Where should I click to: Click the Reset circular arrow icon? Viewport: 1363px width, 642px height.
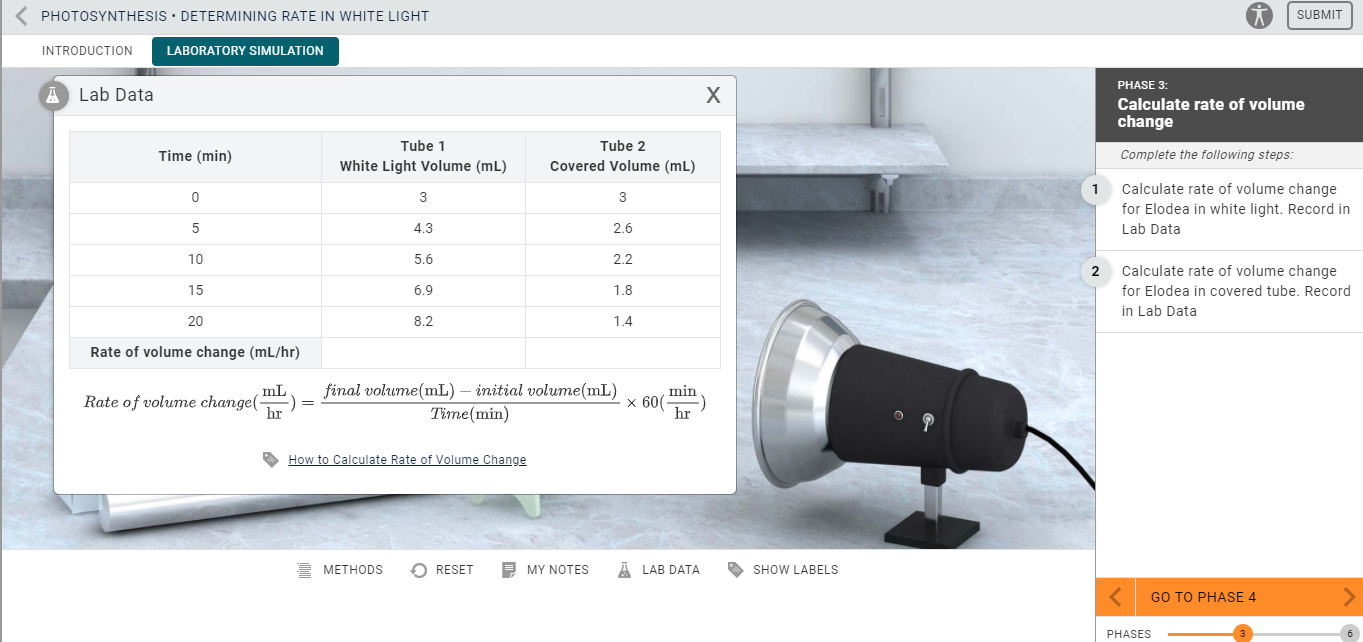point(419,569)
